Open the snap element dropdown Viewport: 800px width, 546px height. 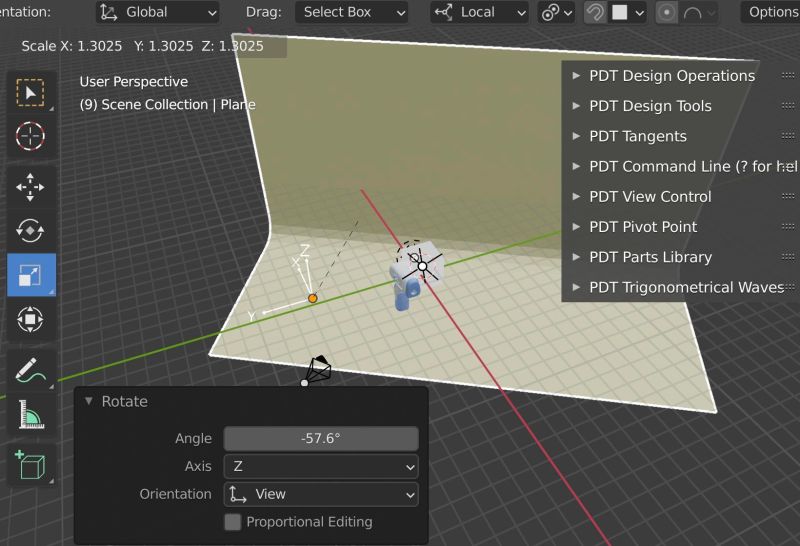(627, 12)
